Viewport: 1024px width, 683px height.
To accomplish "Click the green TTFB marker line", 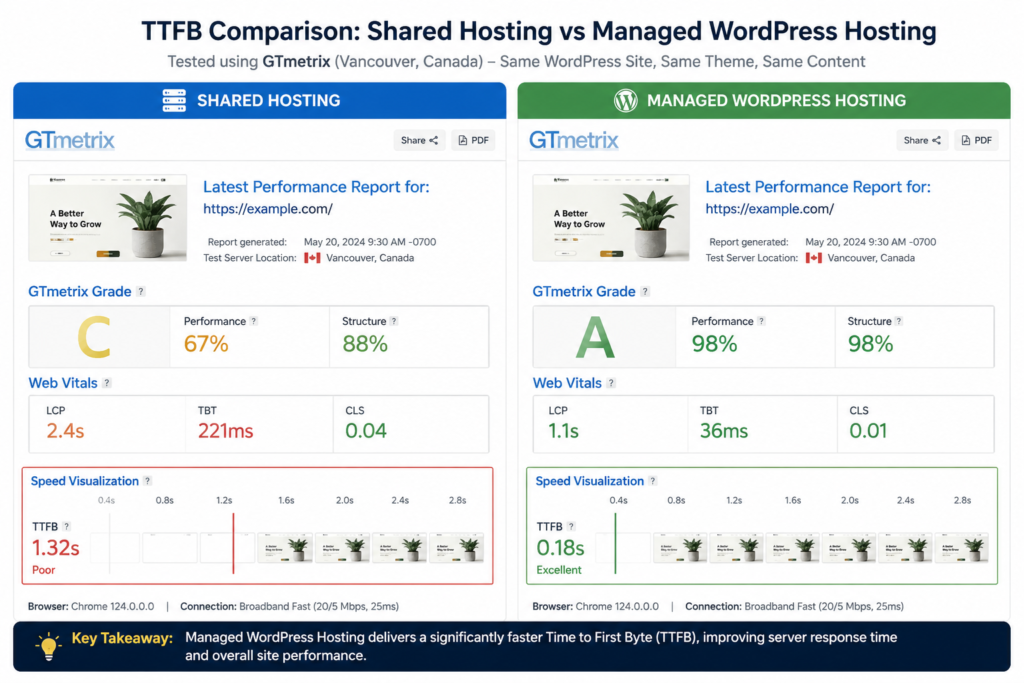I will tap(615, 543).
